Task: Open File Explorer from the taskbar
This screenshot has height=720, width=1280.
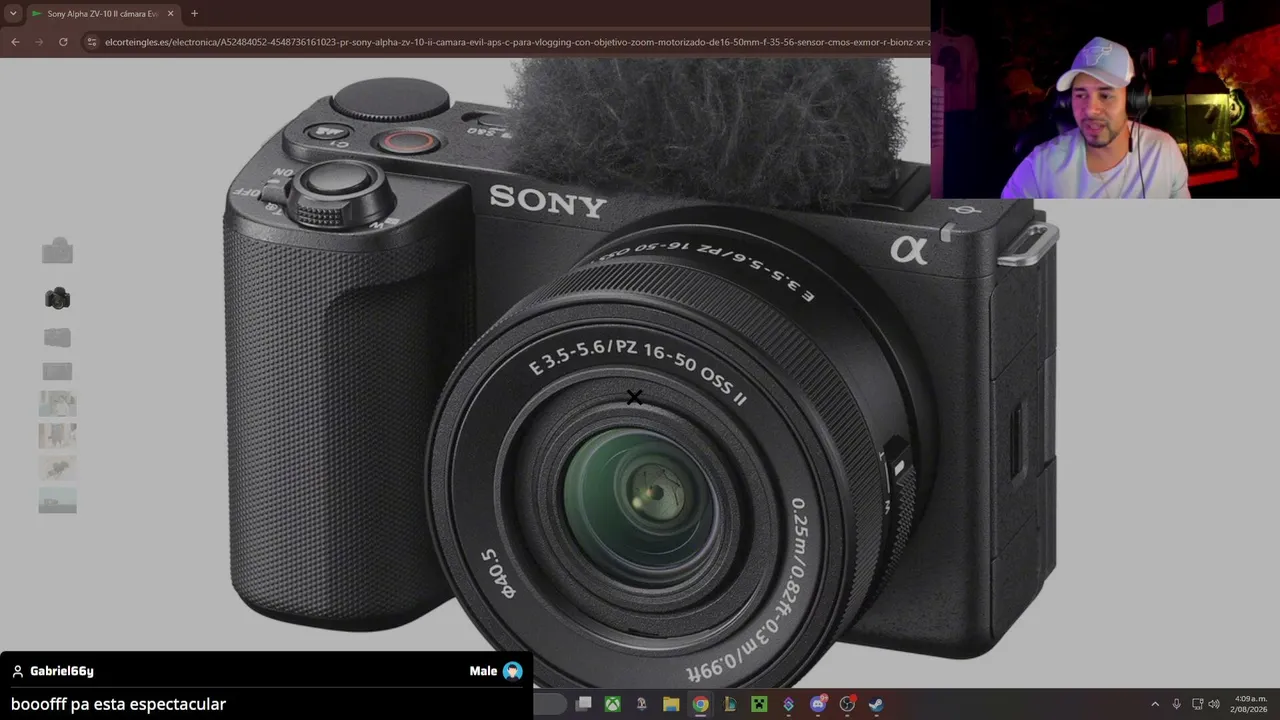Action: pos(671,704)
